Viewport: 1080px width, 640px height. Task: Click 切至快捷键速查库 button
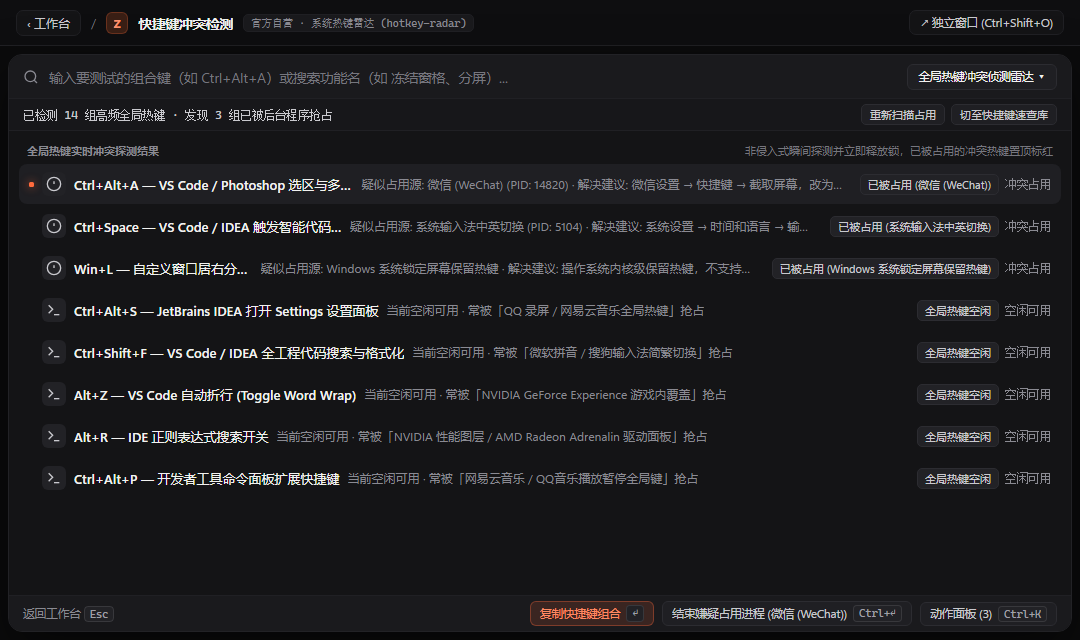(x=1004, y=115)
